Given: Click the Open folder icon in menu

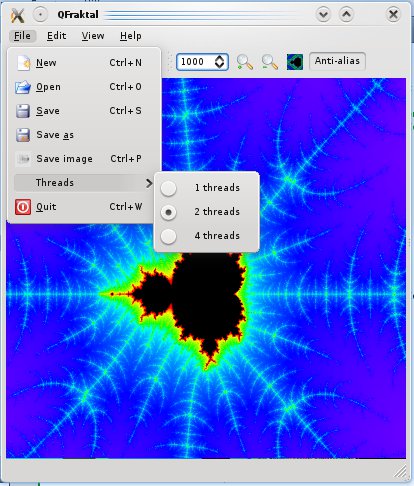Looking at the screenshot, I should [x=23, y=87].
